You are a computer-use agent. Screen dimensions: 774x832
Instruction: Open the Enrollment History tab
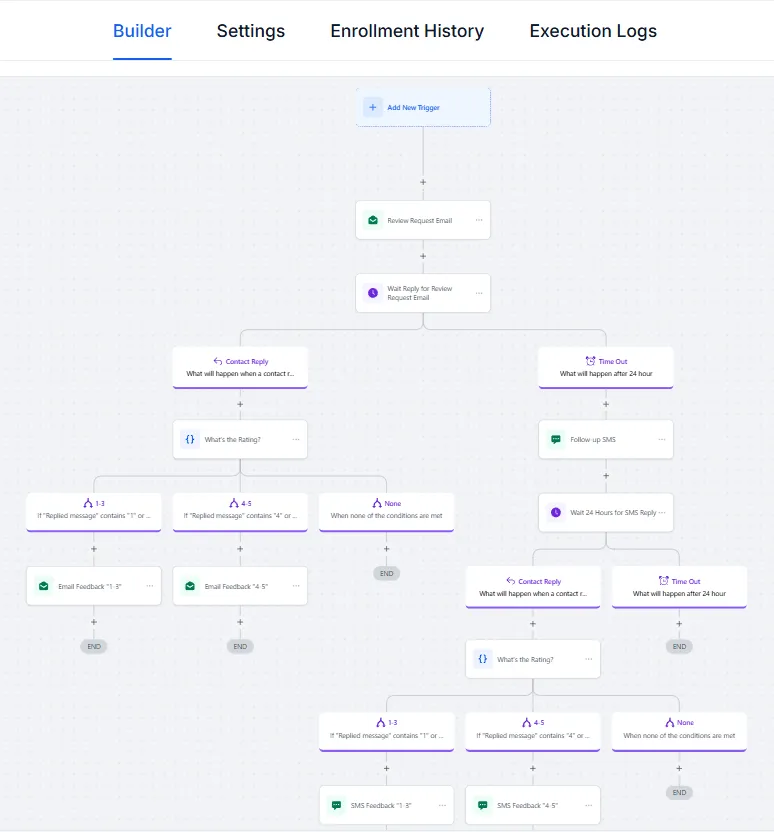coord(407,31)
